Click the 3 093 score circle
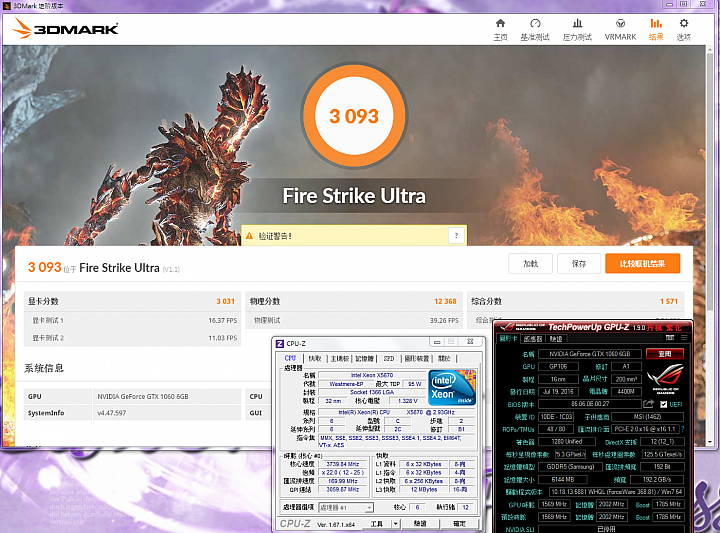This screenshot has height=533, width=720. [x=354, y=116]
